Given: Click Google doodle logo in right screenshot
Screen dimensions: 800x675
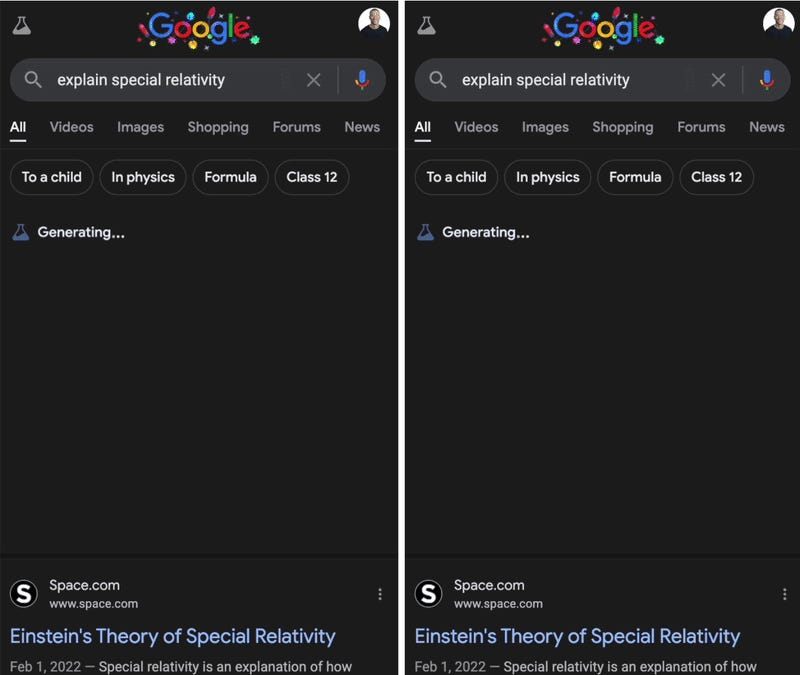Looking at the screenshot, I should point(604,28).
